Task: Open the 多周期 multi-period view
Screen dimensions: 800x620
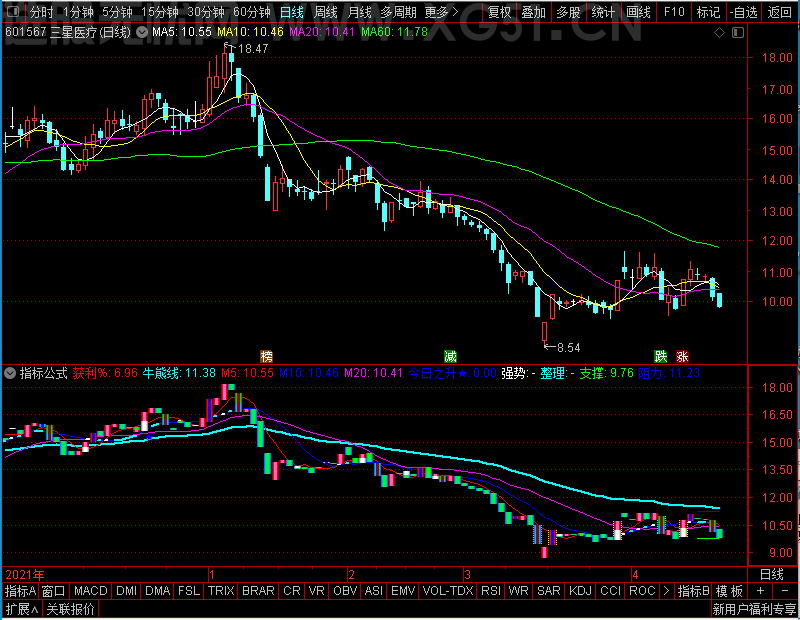Action: (x=398, y=12)
